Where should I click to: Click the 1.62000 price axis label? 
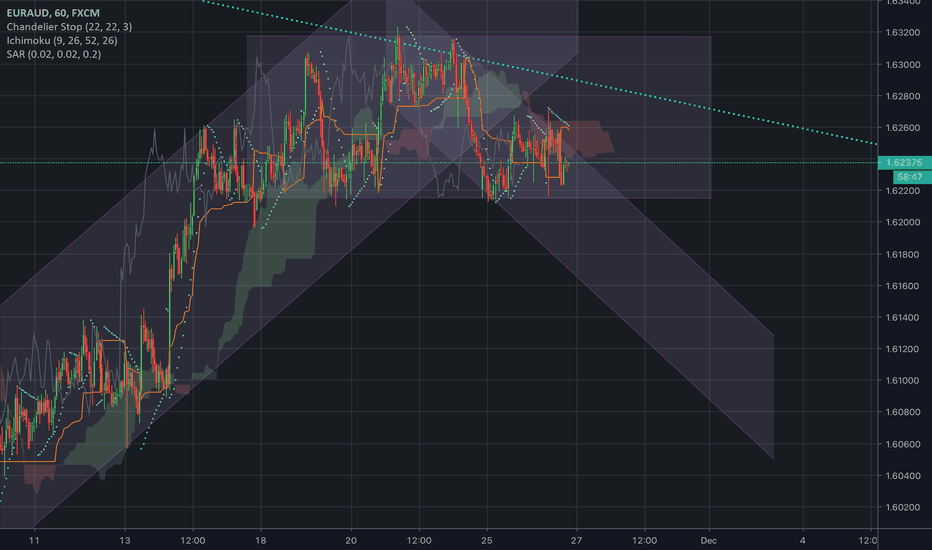(x=903, y=222)
